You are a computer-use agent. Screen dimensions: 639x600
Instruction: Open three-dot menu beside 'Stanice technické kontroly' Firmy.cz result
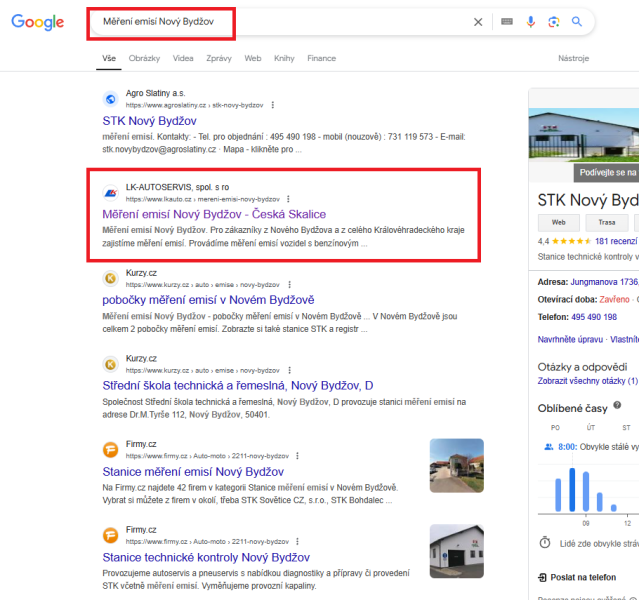click(x=297, y=541)
